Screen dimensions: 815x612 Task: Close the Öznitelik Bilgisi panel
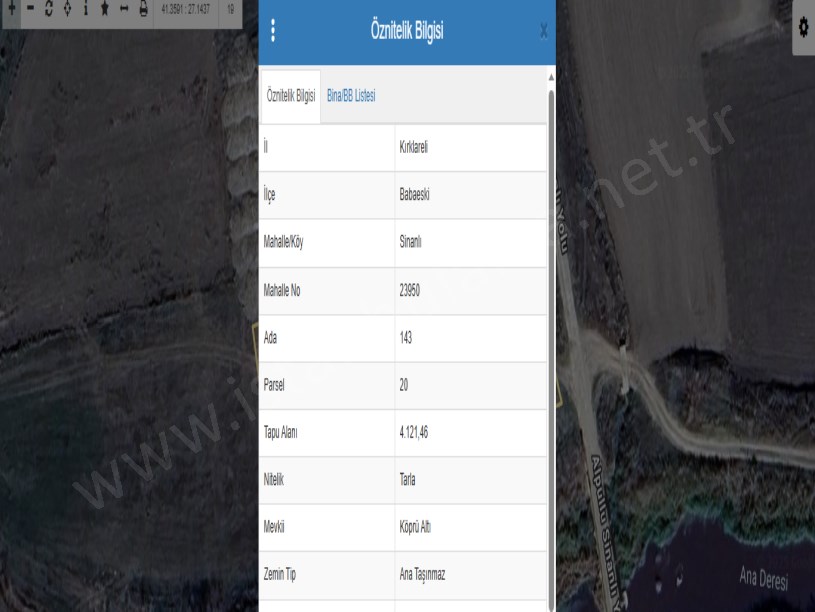[543, 31]
